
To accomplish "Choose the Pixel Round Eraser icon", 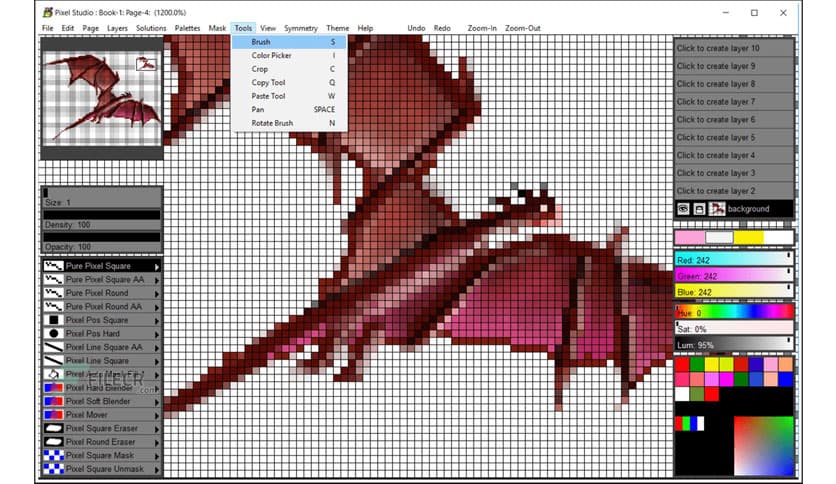I will pos(53,442).
